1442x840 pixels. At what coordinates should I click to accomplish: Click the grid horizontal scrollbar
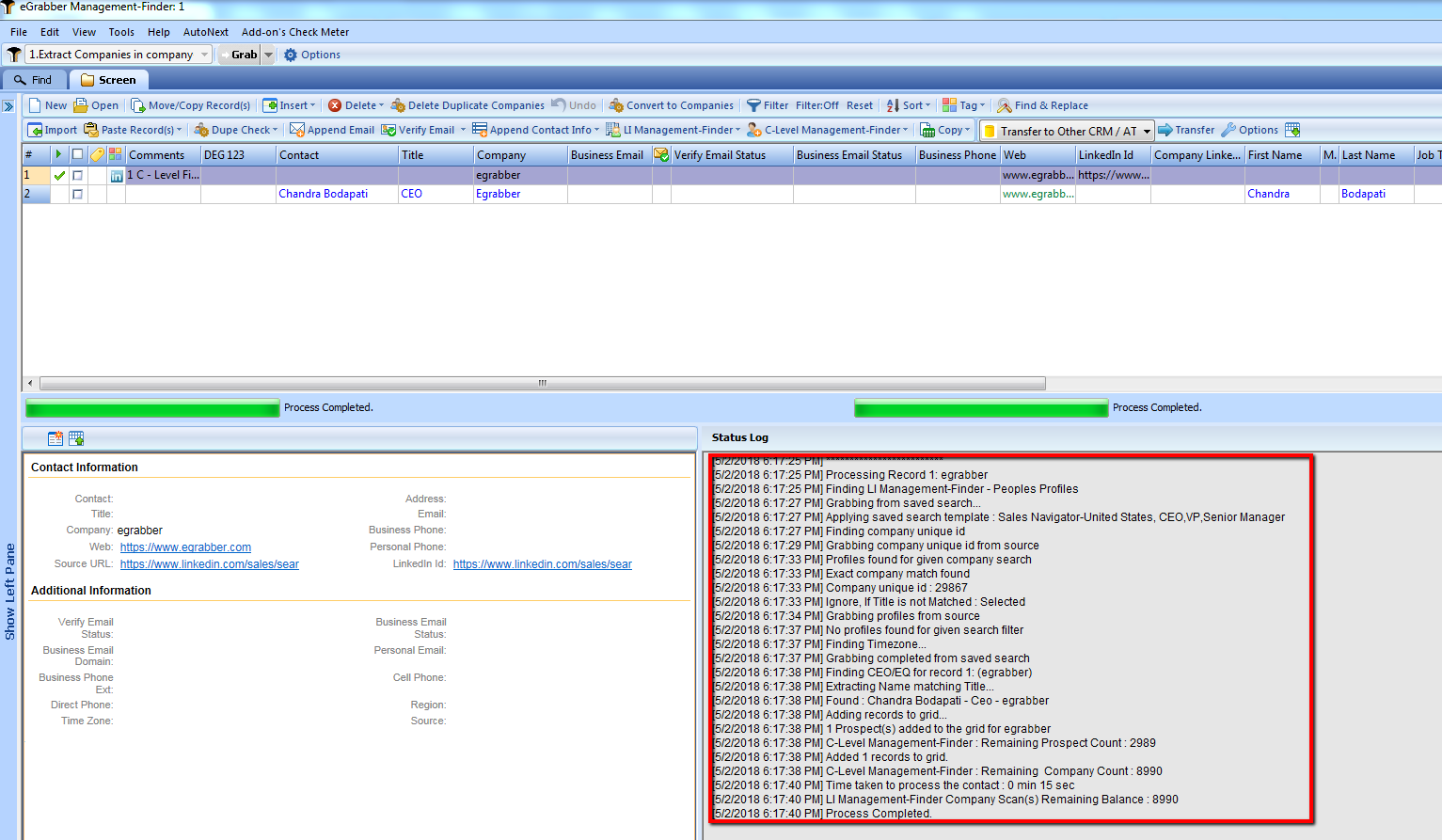click(543, 383)
